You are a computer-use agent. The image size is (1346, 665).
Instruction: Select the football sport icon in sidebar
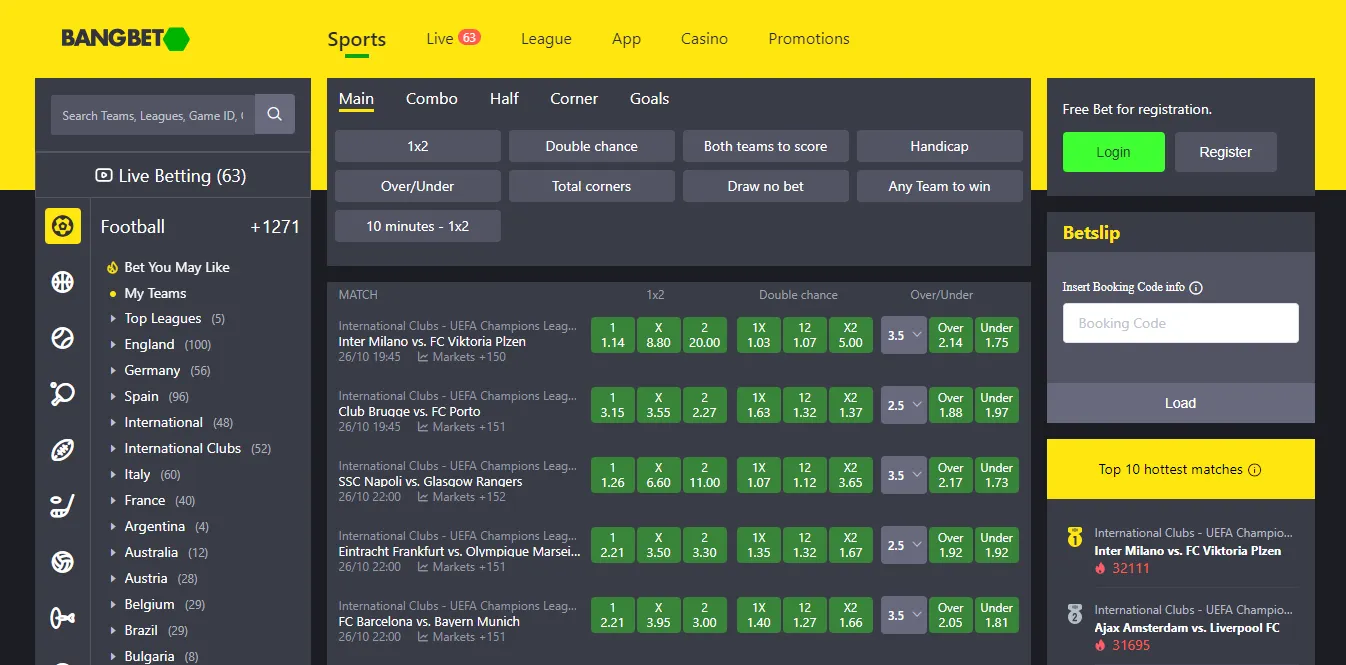click(63, 226)
